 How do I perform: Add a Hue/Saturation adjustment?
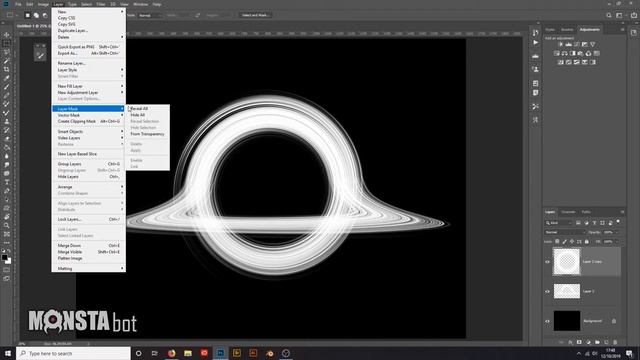point(556,53)
